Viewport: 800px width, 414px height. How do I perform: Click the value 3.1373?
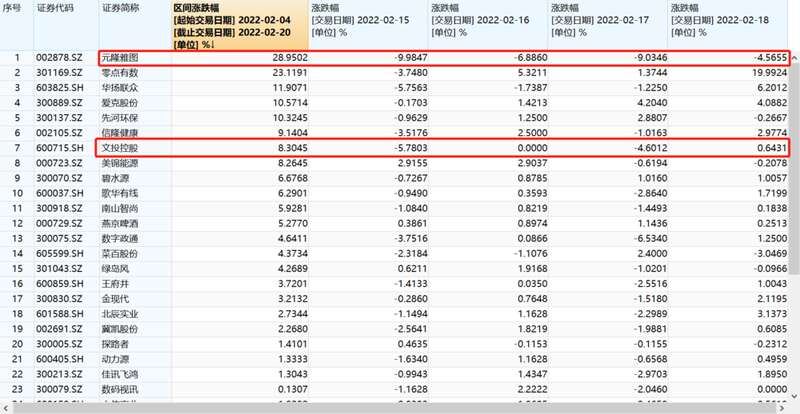tap(772, 314)
